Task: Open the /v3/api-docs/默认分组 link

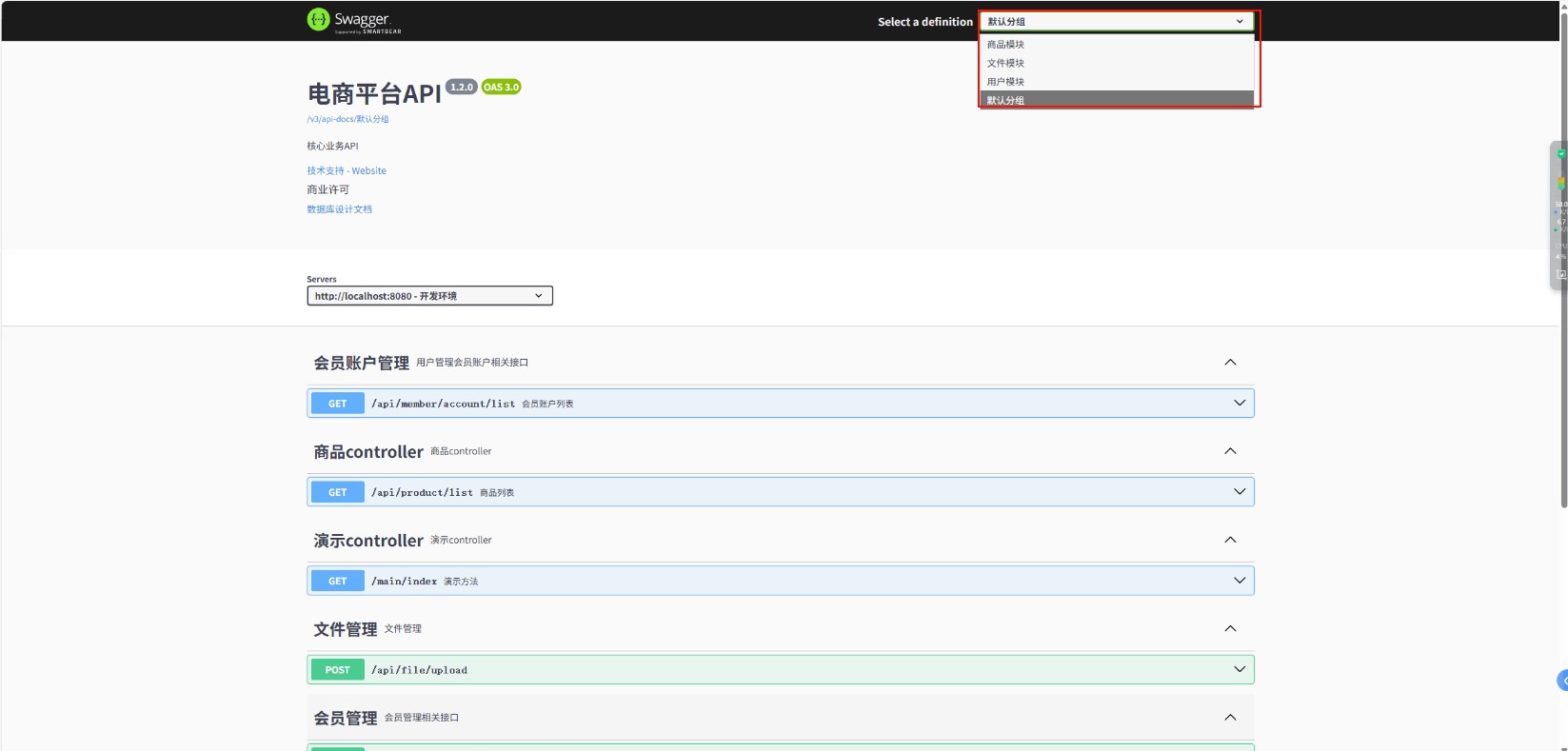Action: click(x=347, y=120)
